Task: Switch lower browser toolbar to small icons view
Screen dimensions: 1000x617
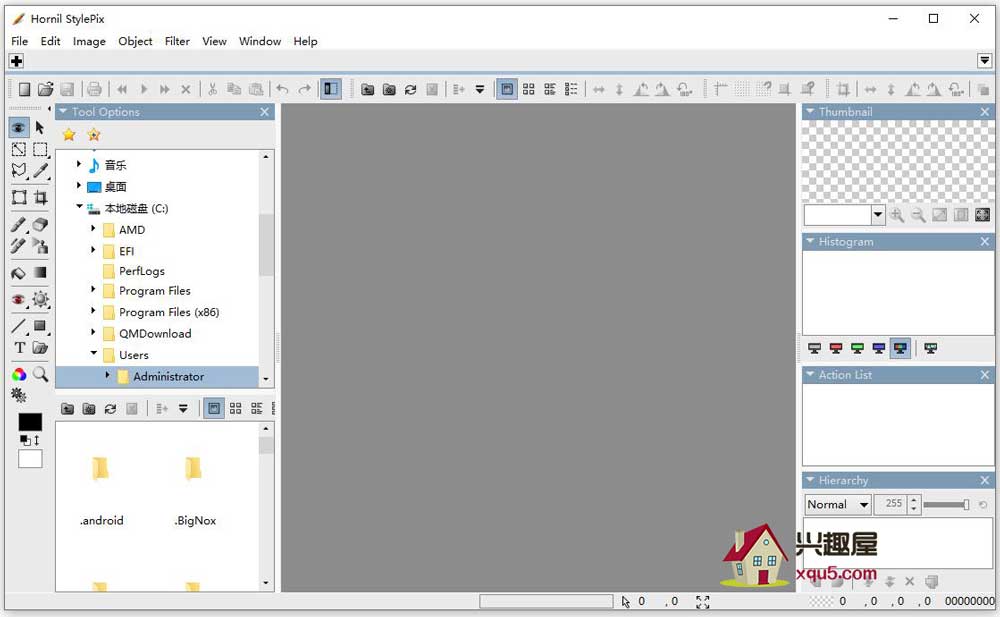Action: point(235,408)
